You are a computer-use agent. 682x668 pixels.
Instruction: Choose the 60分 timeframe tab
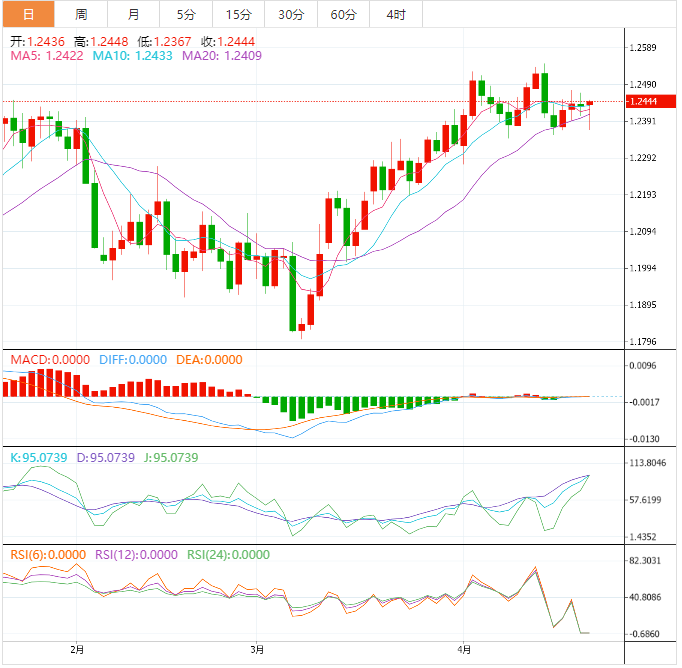click(343, 14)
